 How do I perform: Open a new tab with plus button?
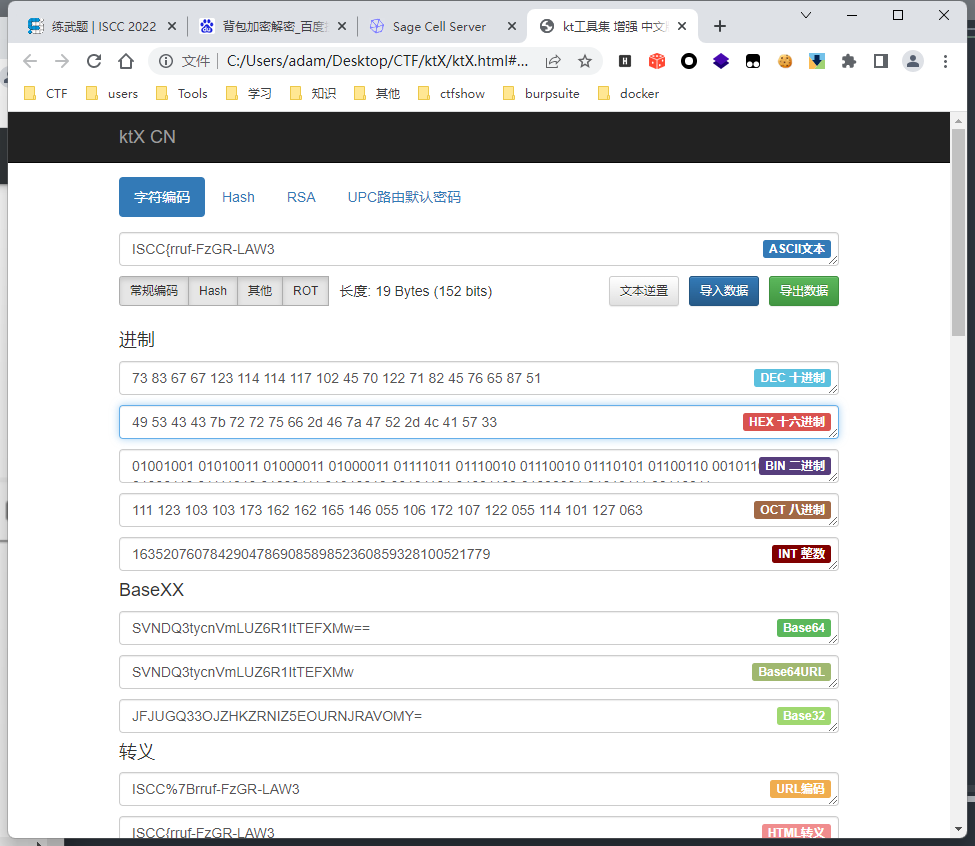(x=719, y=26)
